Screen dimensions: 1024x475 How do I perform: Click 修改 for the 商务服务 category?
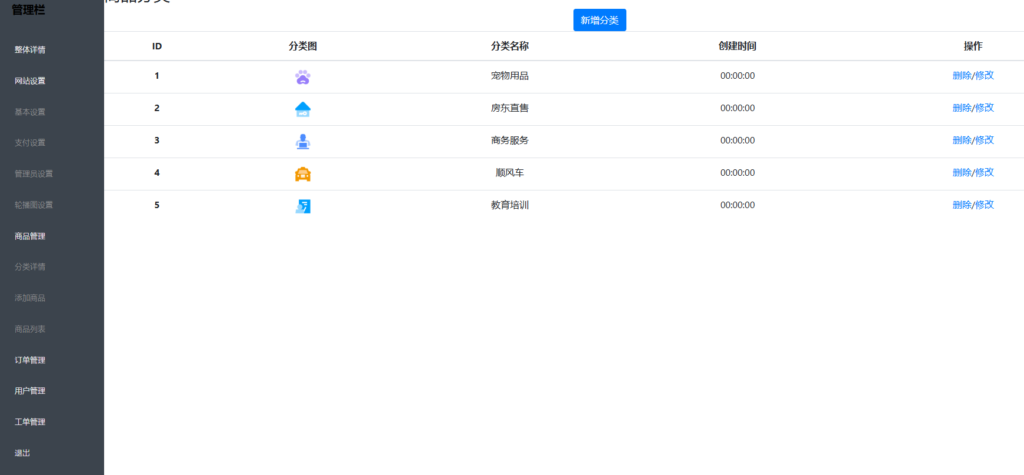985,140
